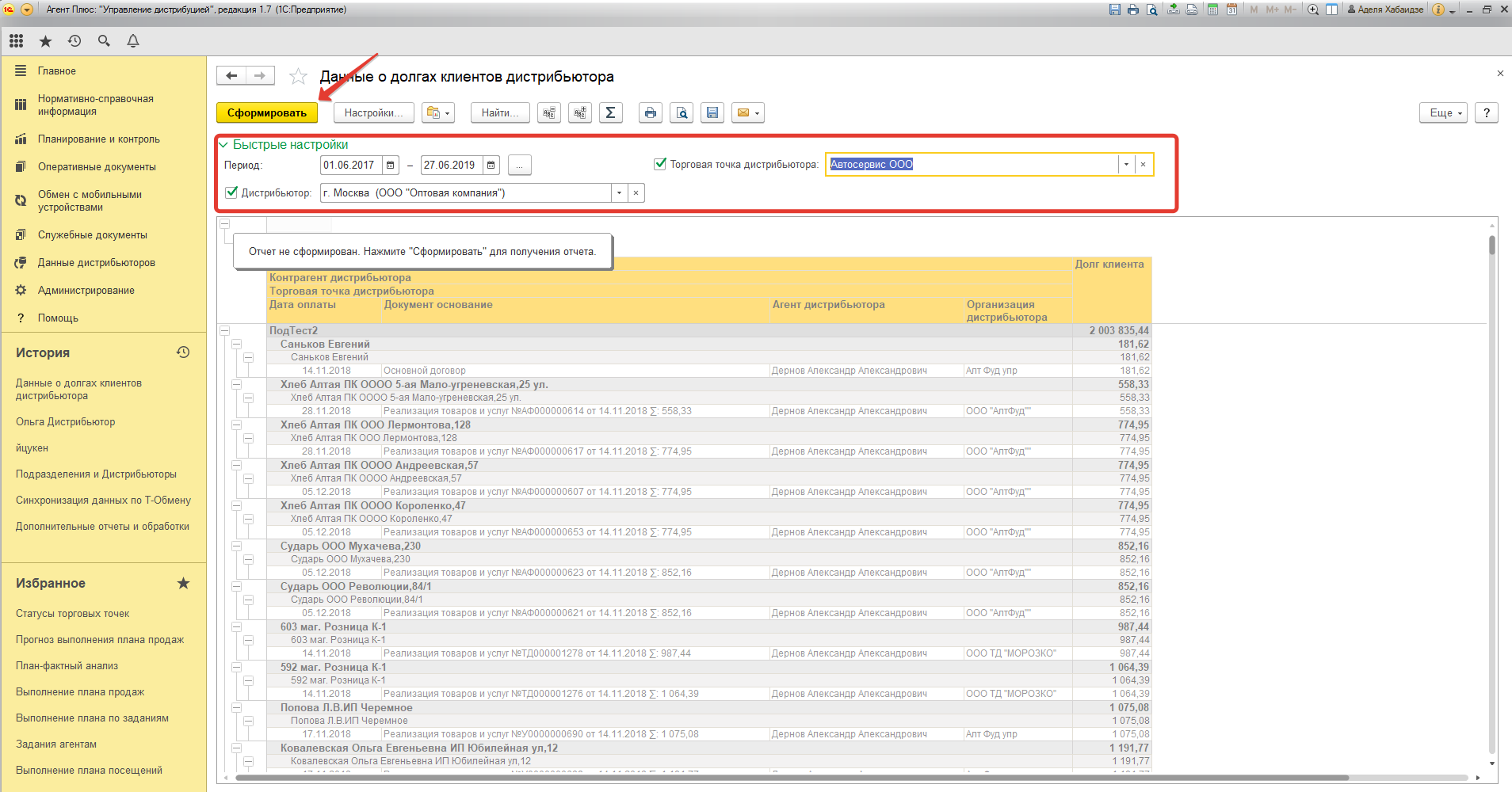Open Настройки... button
This screenshot has width=1512, height=792.
[373, 112]
